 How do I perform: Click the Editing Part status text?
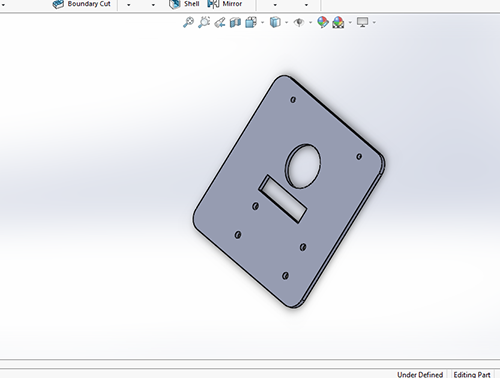point(472,374)
